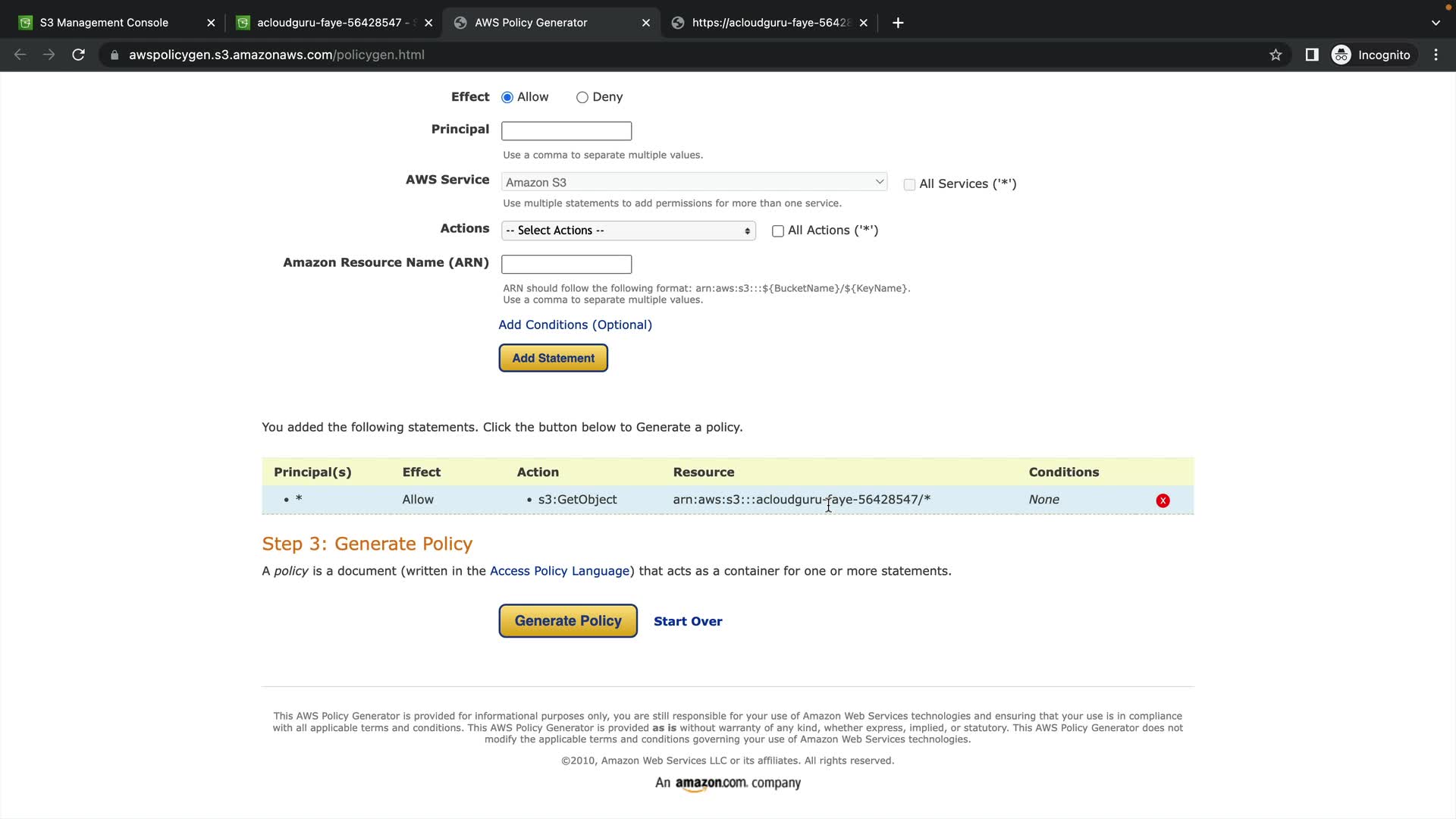This screenshot has height=819, width=1456.
Task: Expand Add Conditions (Optional)
Action: click(x=575, y=325)
